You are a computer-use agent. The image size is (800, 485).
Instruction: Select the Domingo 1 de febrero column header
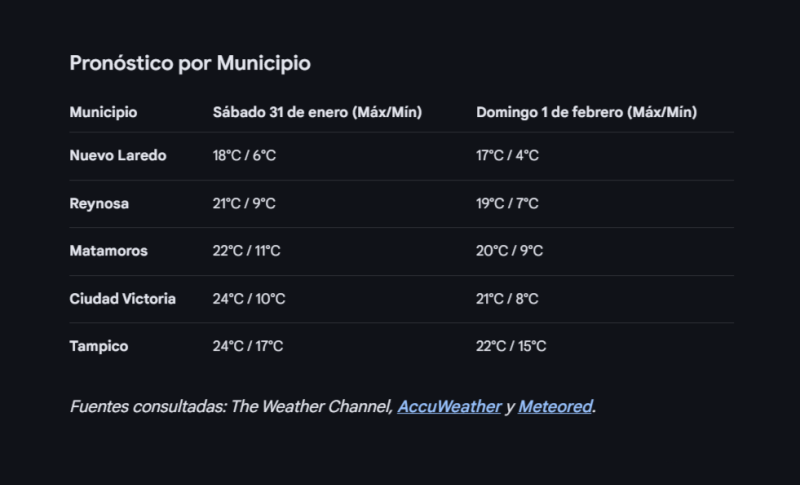(x=586, y=112)
